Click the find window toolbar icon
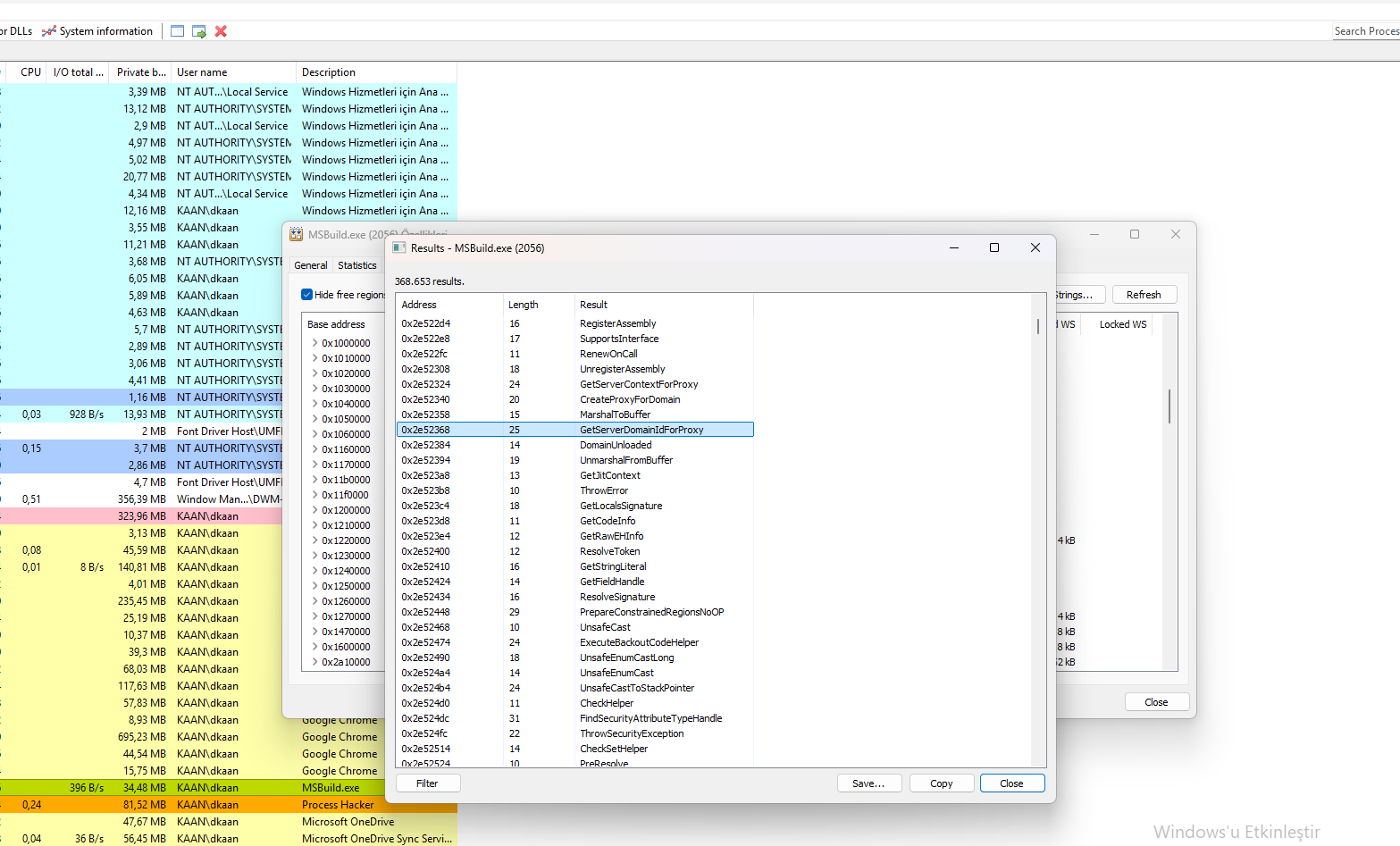The width and height of the screenshot is (1400, 846). [177, 31]
